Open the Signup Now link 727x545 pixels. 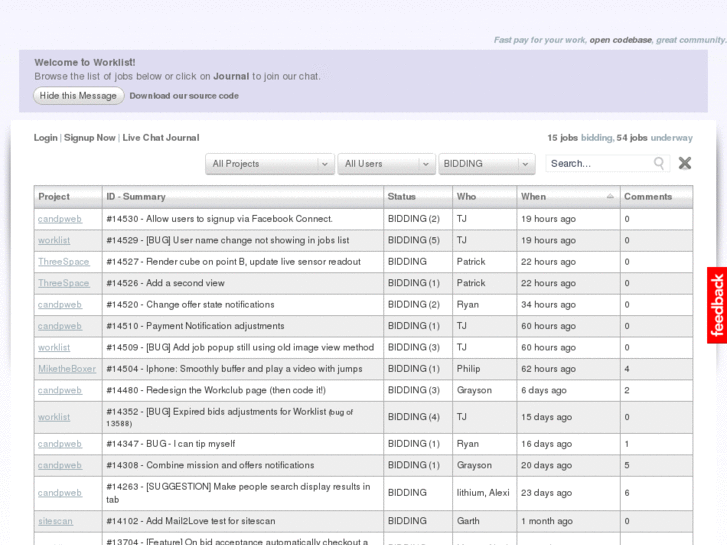click(90, 138)
